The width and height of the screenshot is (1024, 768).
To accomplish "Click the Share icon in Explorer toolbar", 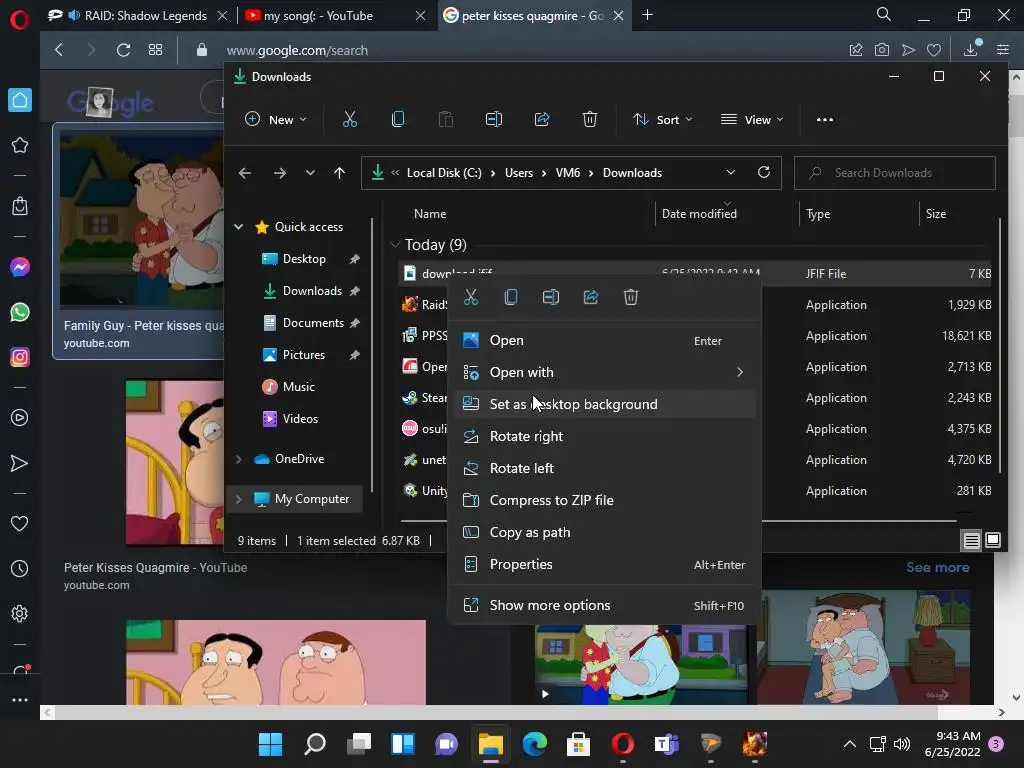I will 542,120.
